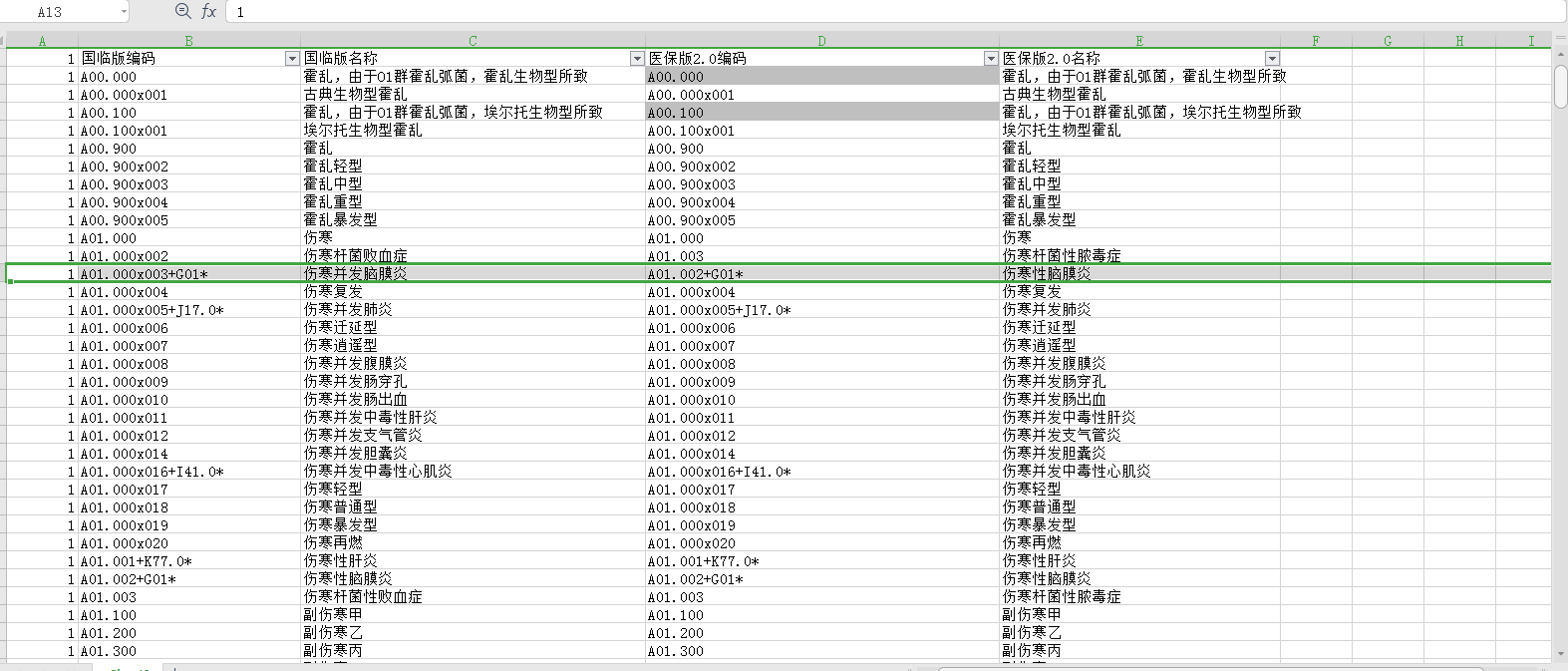Open filter dropdown for 医保版2.0名称 column
Screen dimensions: 1568x671
1272,59
